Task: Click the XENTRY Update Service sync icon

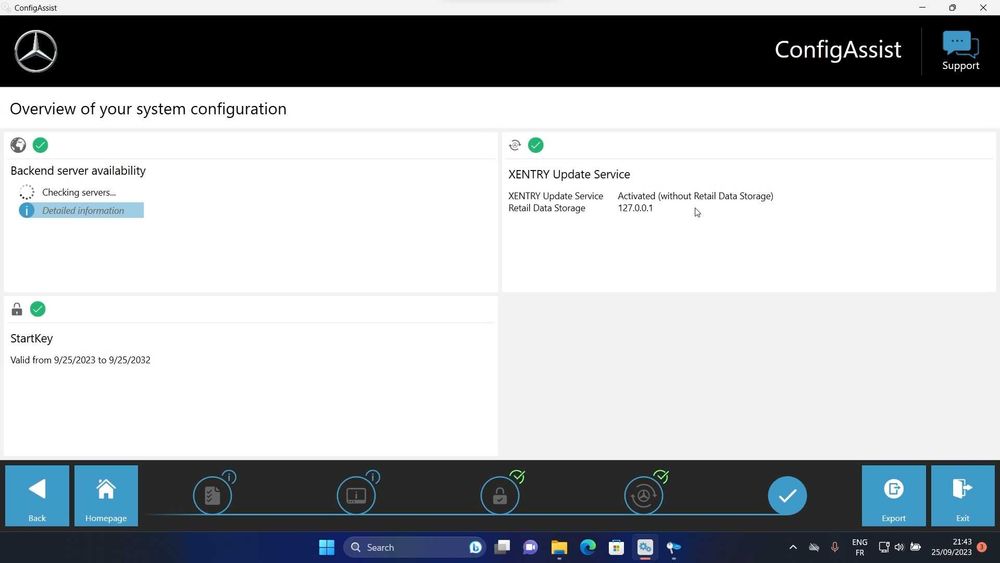Action: click(x=515, y=145)
